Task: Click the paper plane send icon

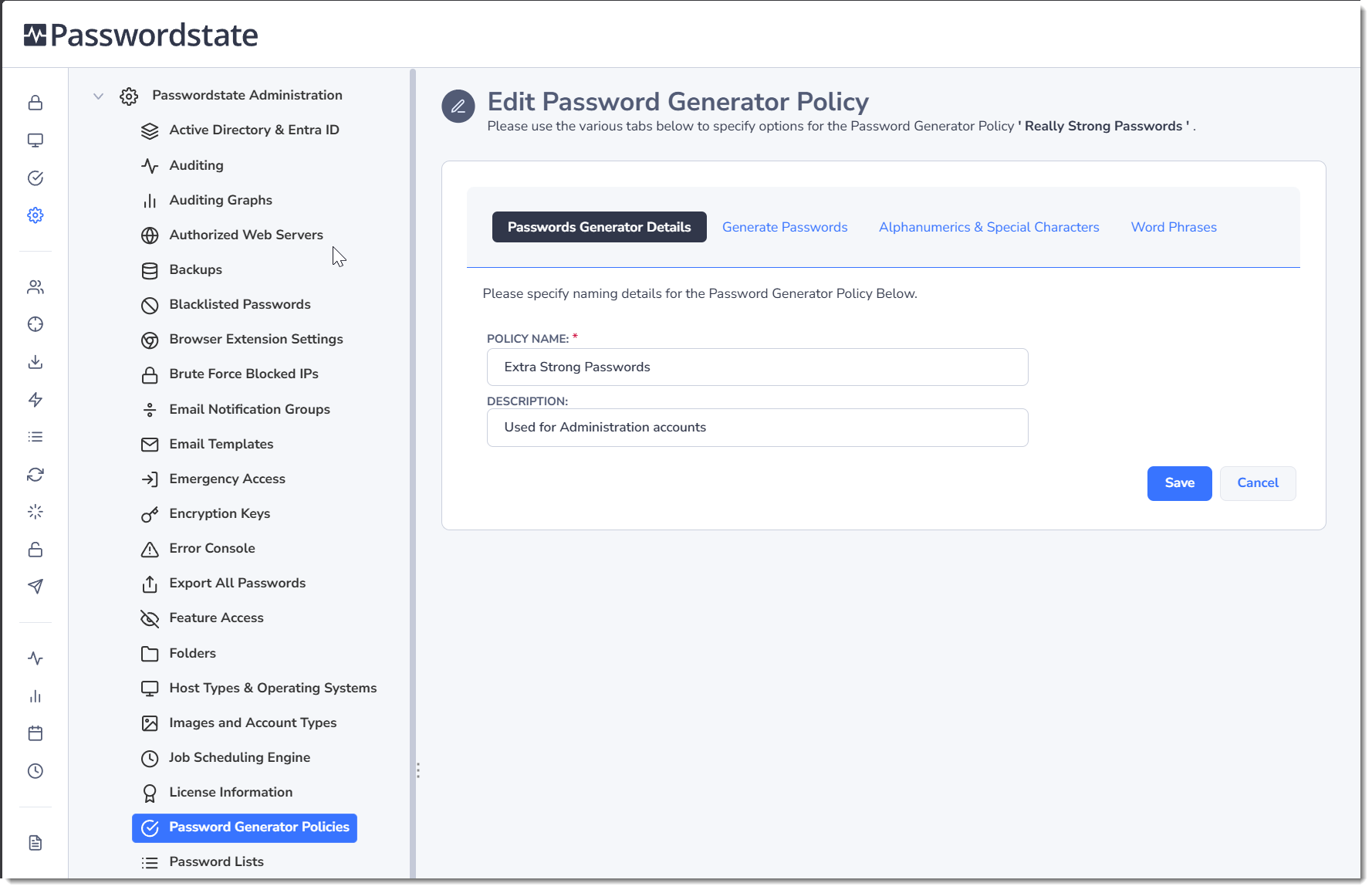Action: pyautogui.click(x=35, y=587)
